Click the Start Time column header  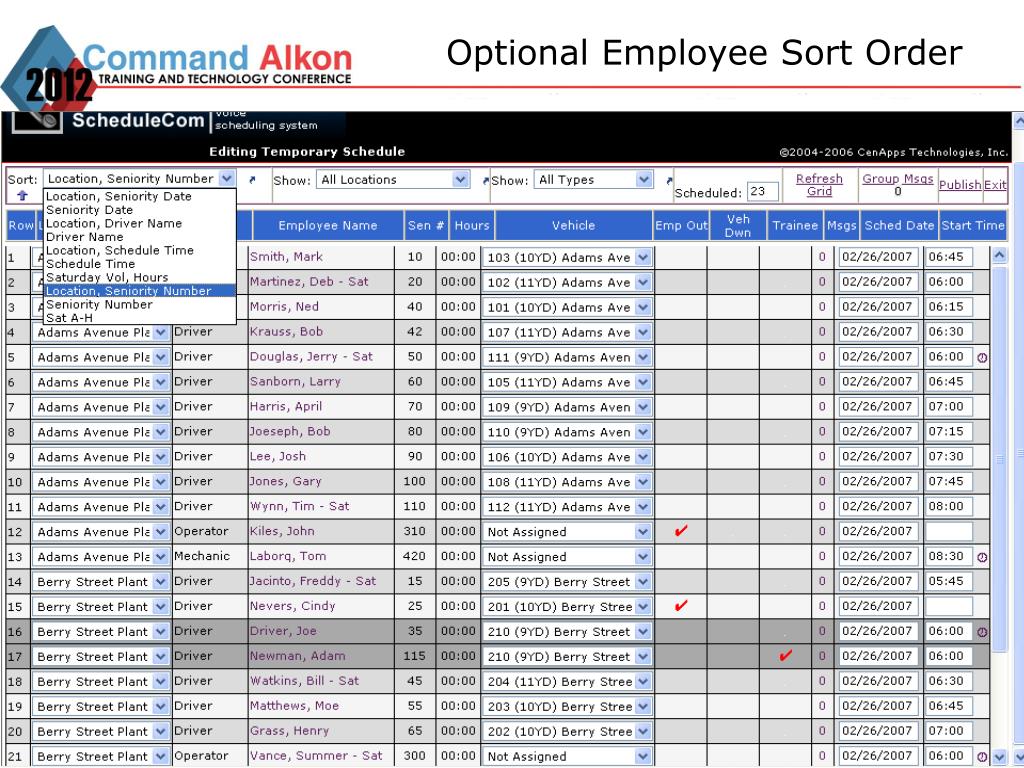pos(972,225)
